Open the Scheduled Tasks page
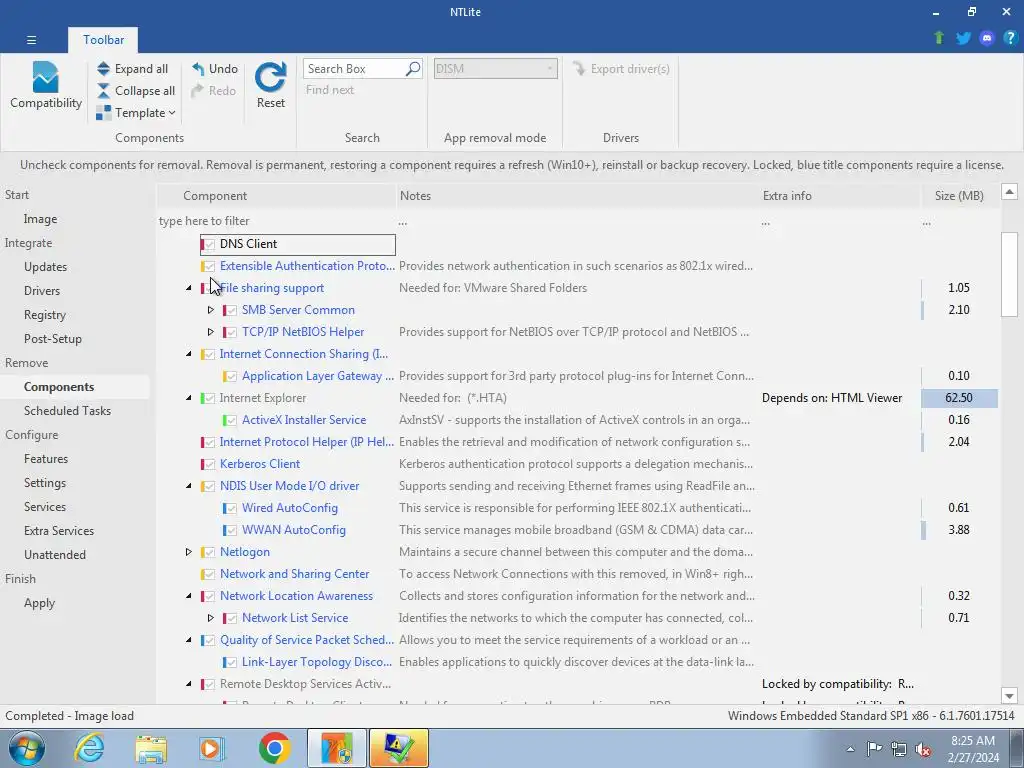The height and width of the screenshot is (768, 1024). pos(67,411)
